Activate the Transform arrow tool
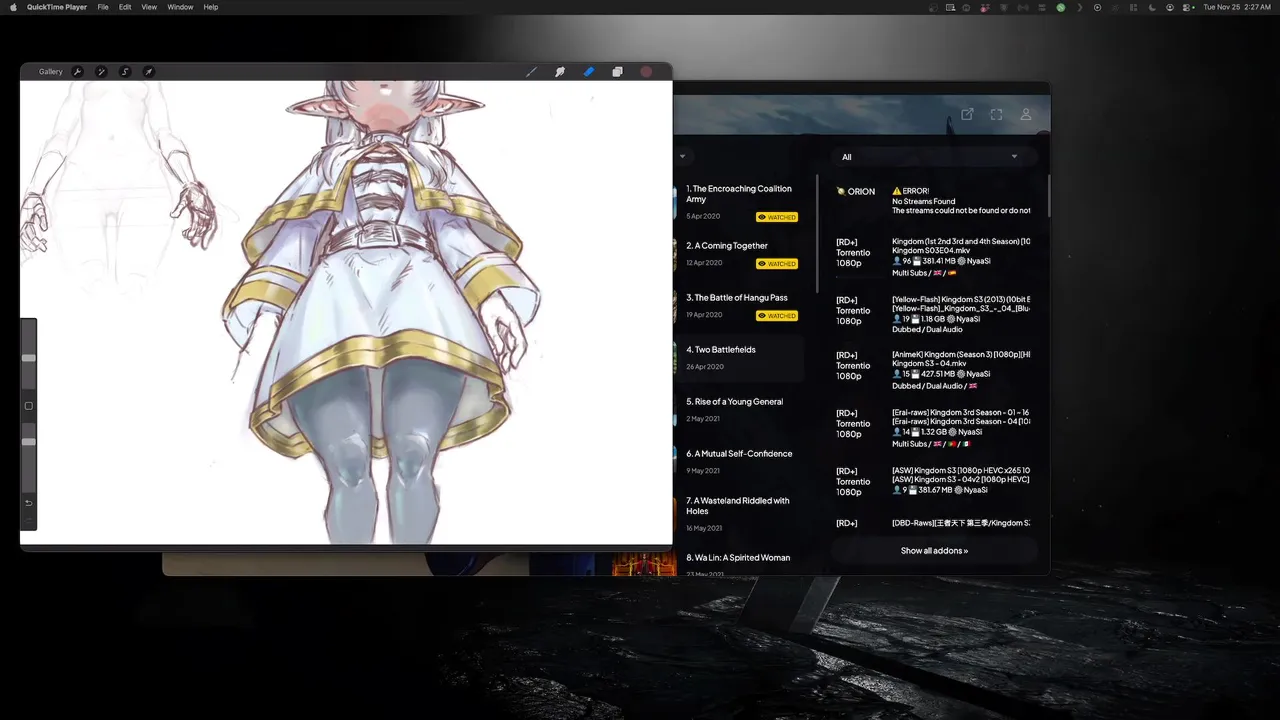1280x720 pixels. pos(148,72)
